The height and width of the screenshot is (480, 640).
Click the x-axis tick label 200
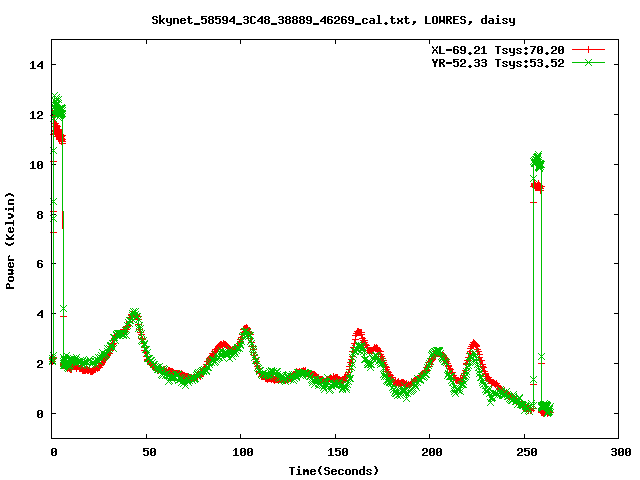coord(432,452)
